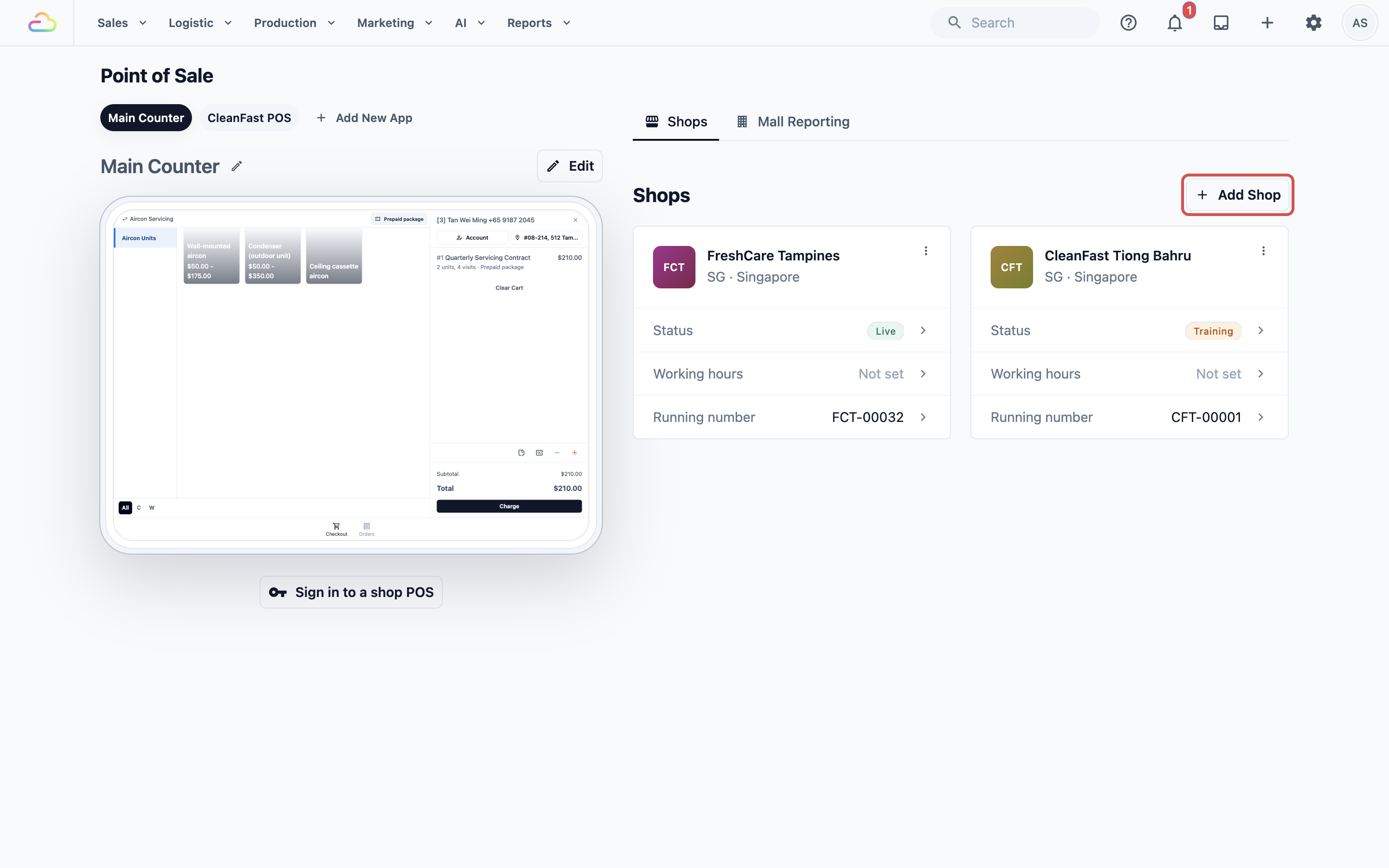Click the Add Shop button

click(x=1238, y=195)
